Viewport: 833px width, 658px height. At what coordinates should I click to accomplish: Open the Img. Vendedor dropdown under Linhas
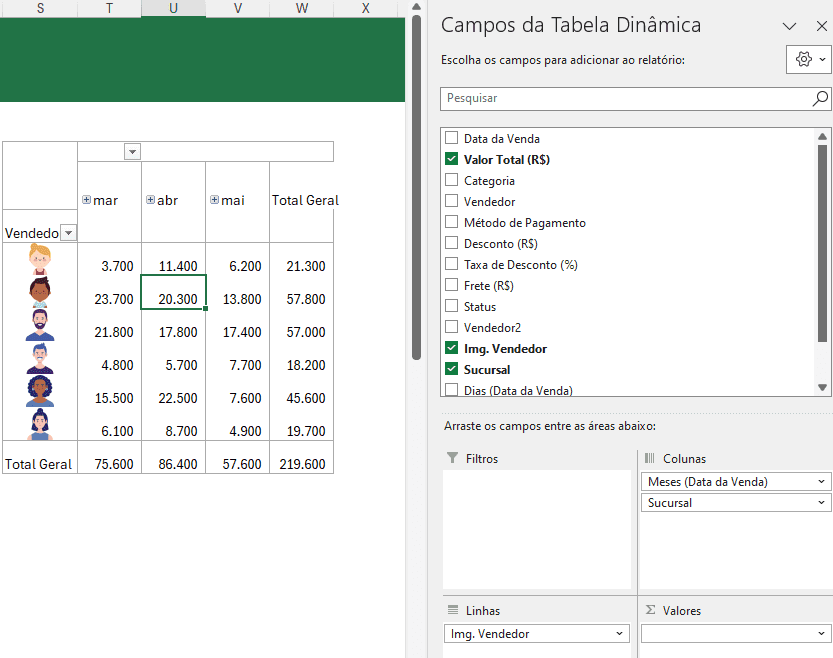pyautogui.click(x=622, y=633)
